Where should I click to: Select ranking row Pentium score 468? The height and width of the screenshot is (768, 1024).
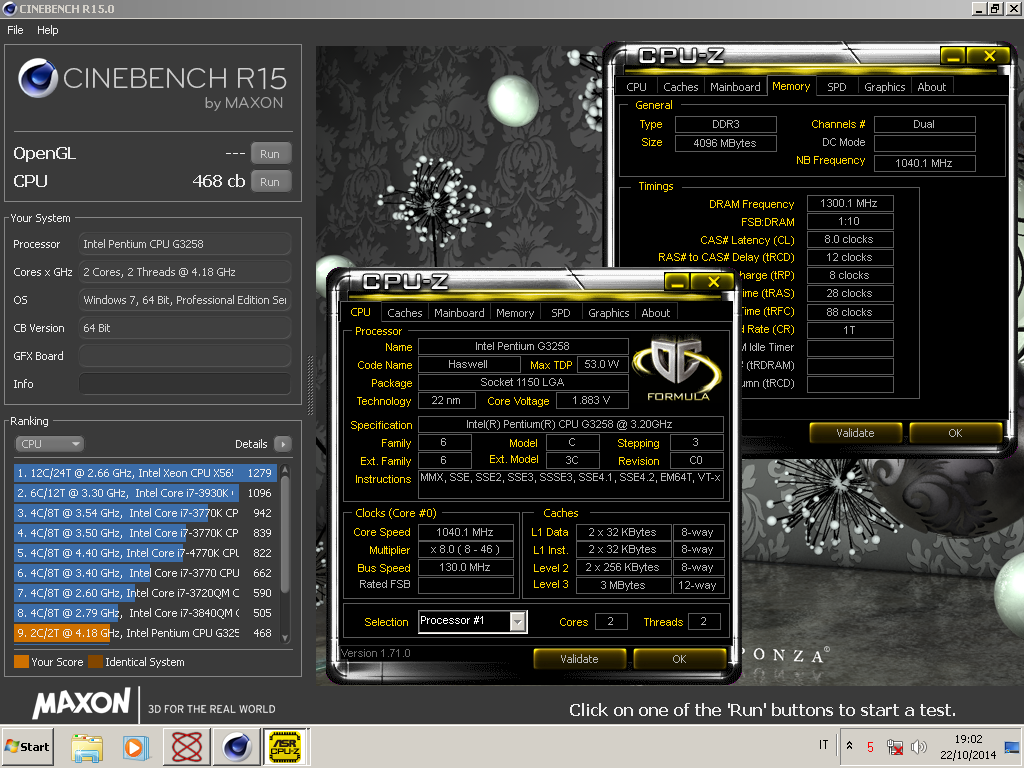click(x=145, y=633)
